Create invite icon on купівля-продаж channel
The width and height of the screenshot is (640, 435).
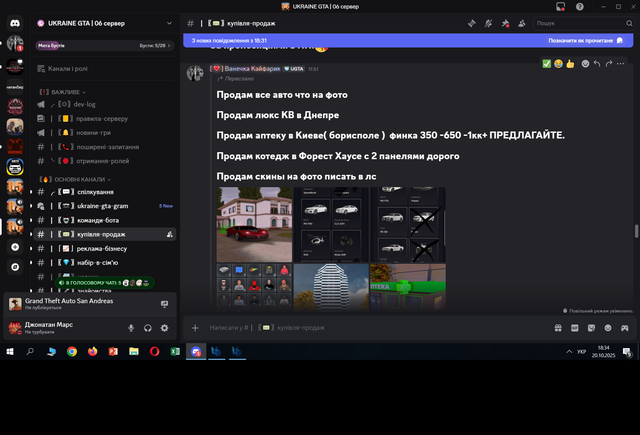point(169,234)
